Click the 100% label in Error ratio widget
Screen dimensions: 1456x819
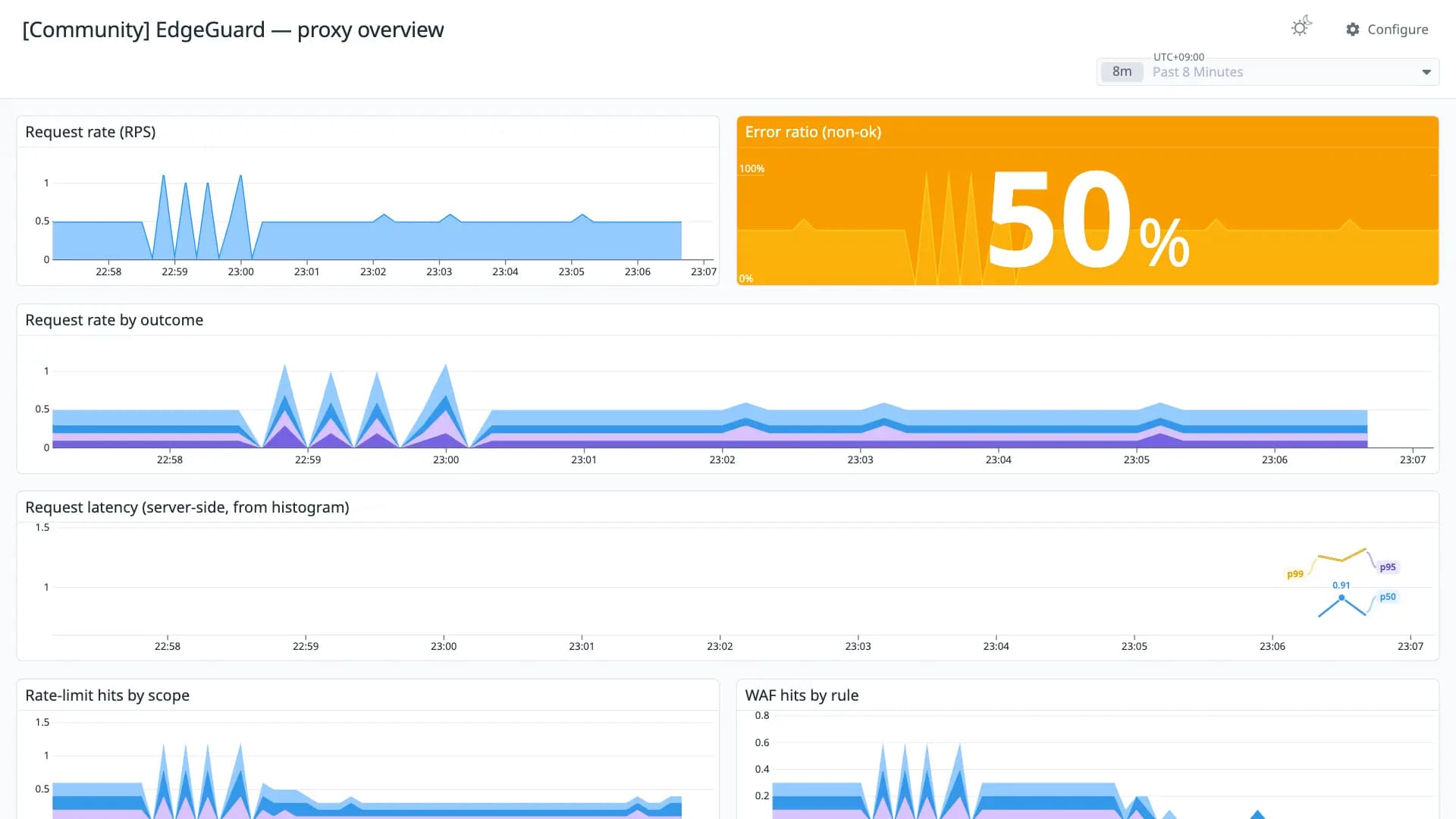coord(752,169)
